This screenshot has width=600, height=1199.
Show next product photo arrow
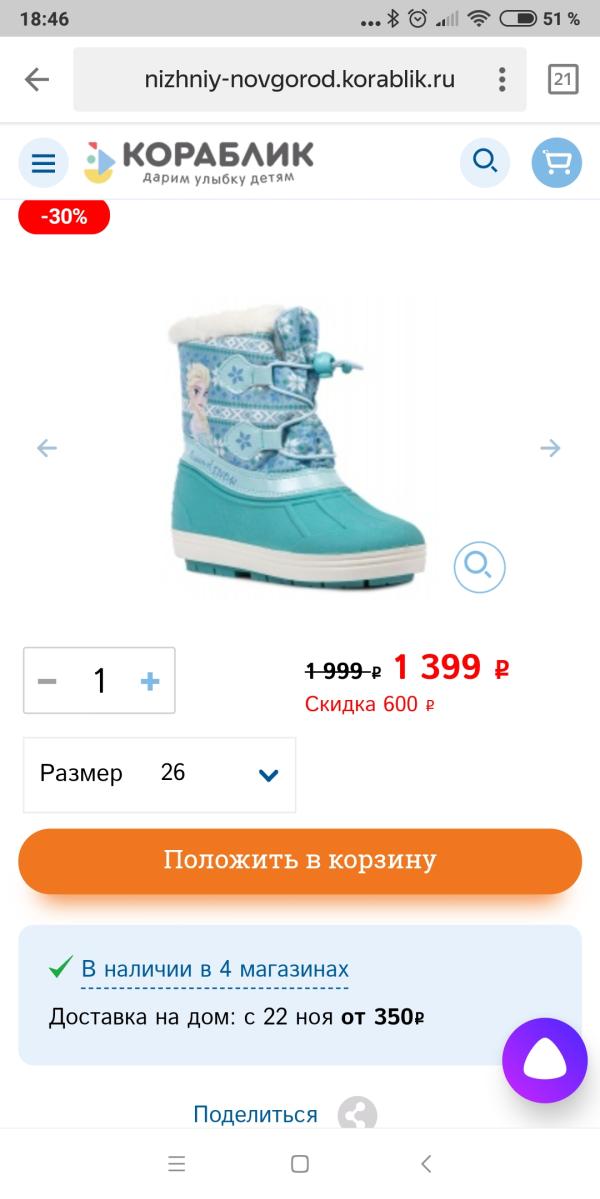pos(550,448)
